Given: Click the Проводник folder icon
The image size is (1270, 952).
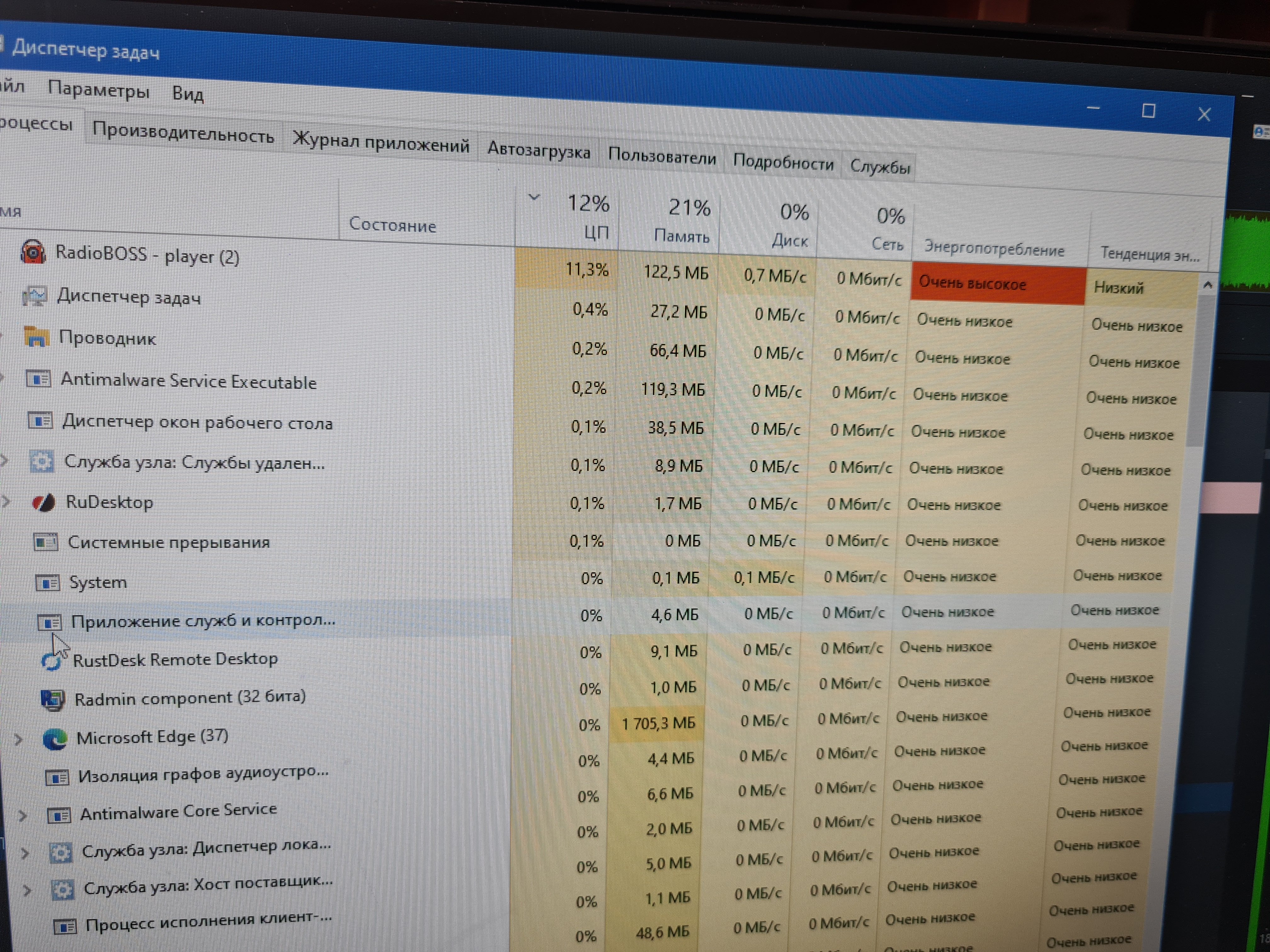Looking at the screenshot, I should [37, 337].
